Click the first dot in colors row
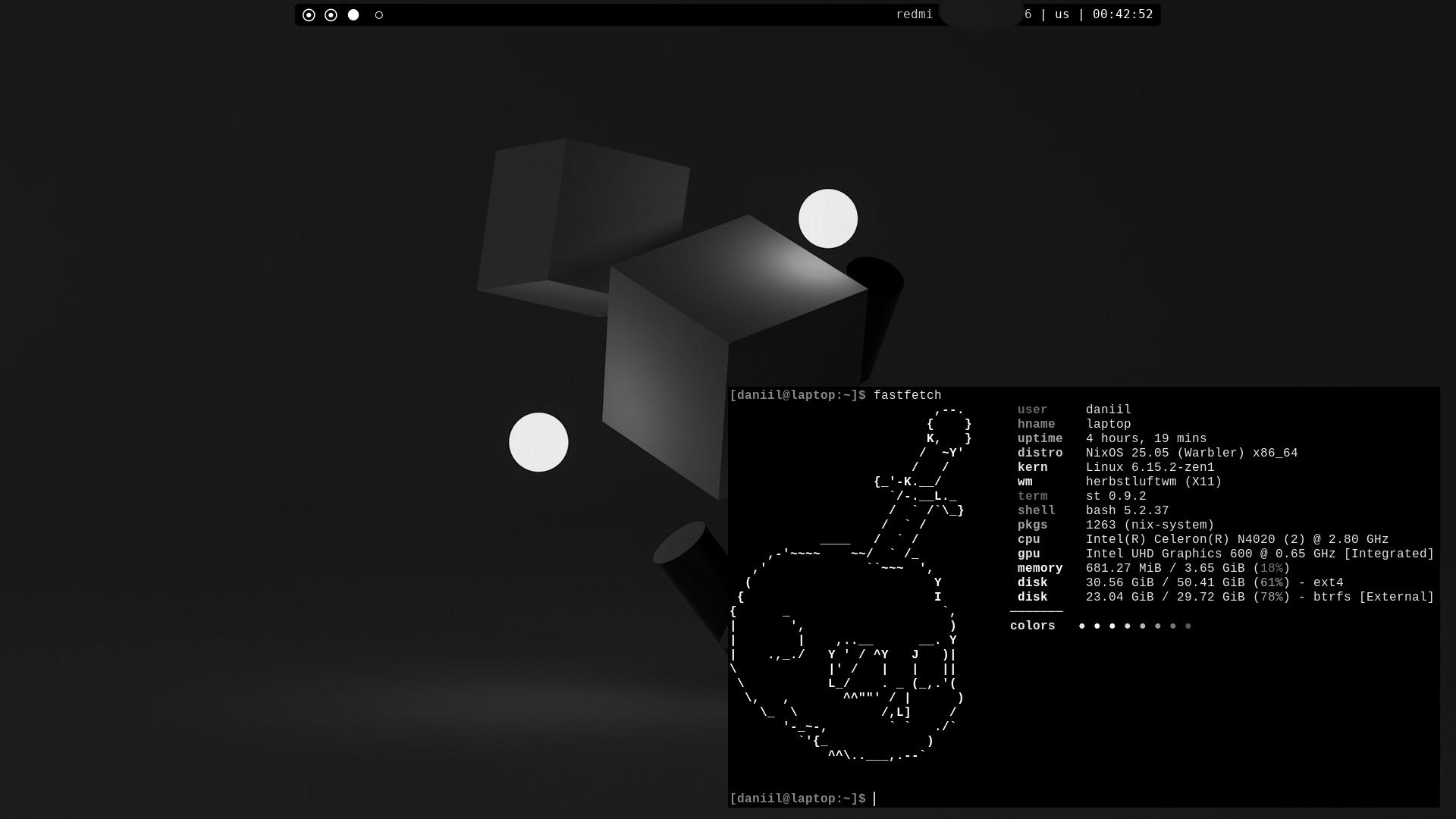Image resolution: width=1456 pixels, height=819 pixels. (1082, 626)
